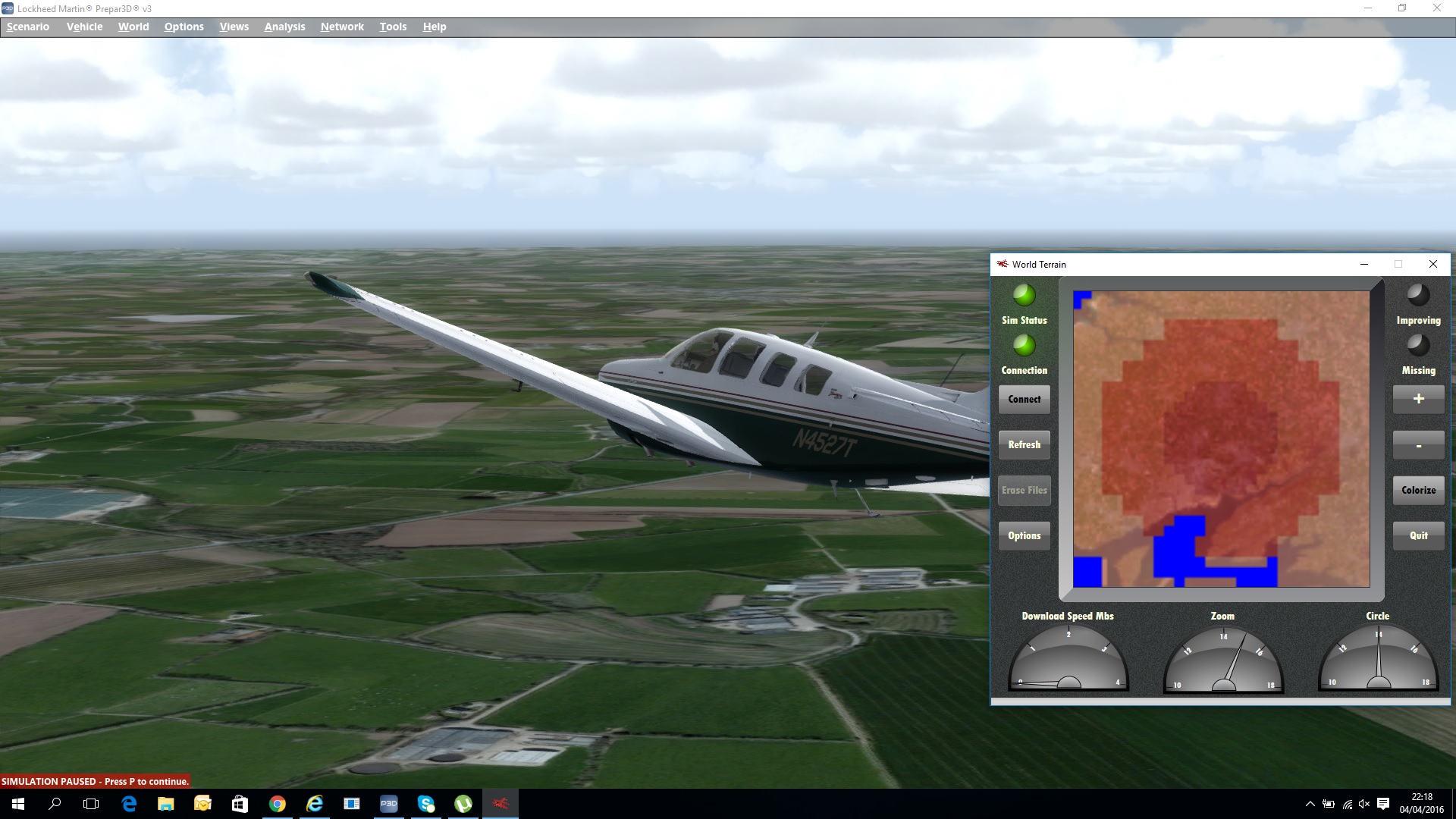1456x819 pixels.
Task: Open the Mail app on the taskbar
Action: point(202,804)
